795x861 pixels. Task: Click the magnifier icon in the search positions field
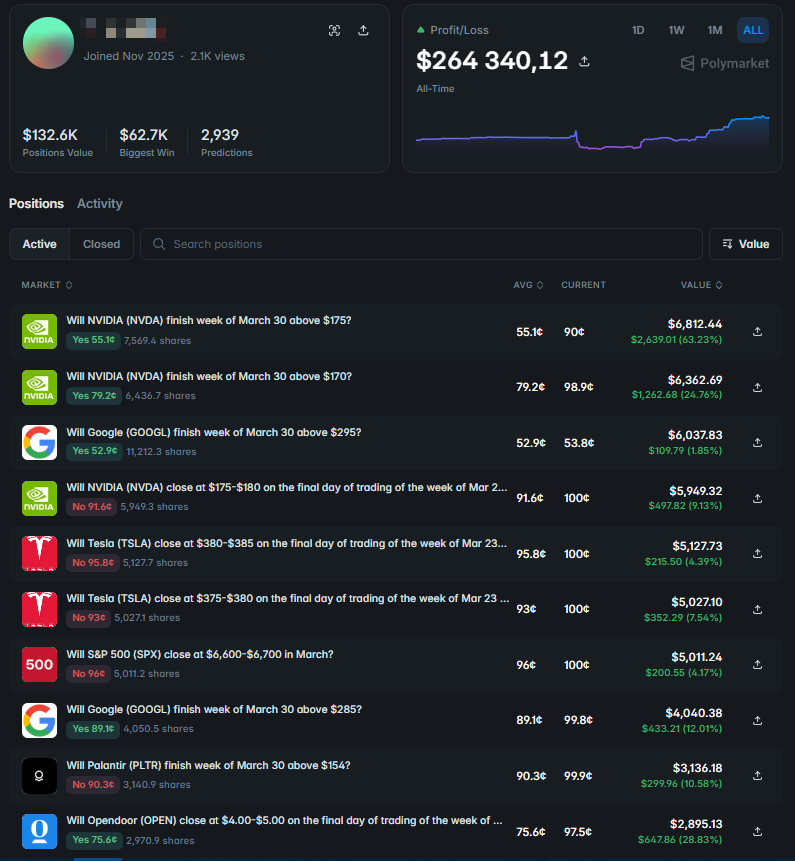click(x=159, y=244)
